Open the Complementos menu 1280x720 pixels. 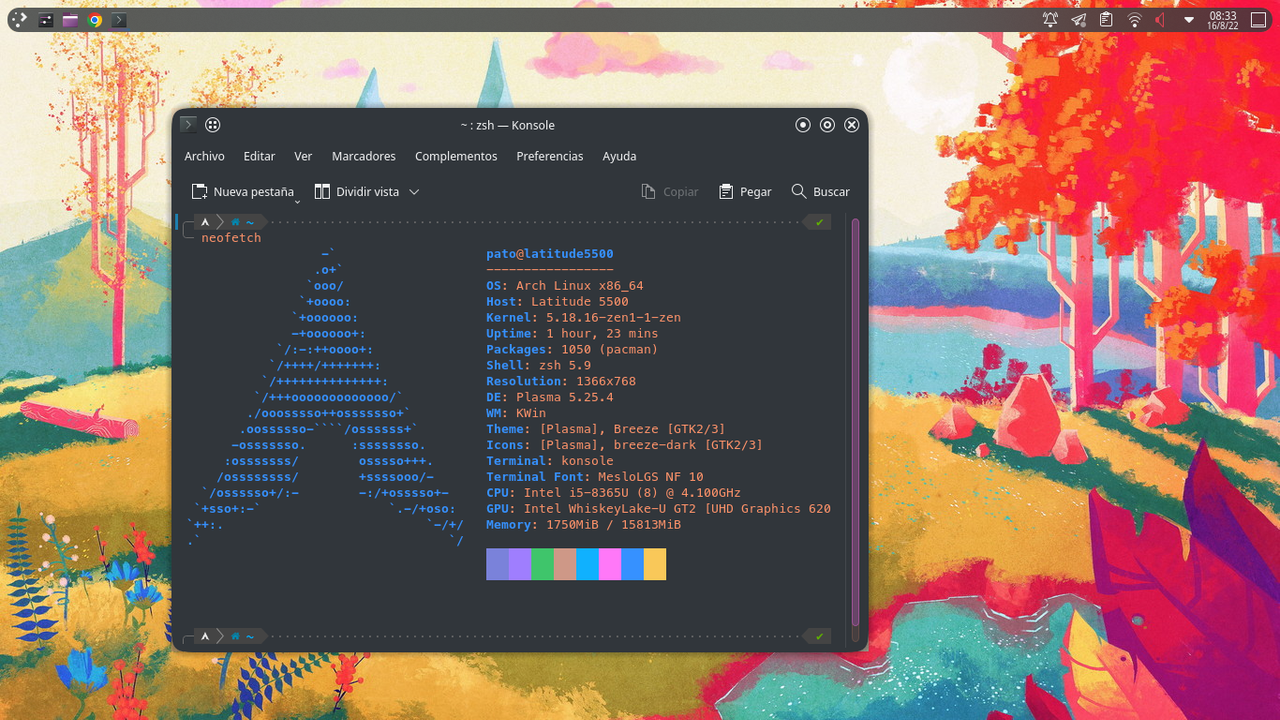click(x=456, y=156)
